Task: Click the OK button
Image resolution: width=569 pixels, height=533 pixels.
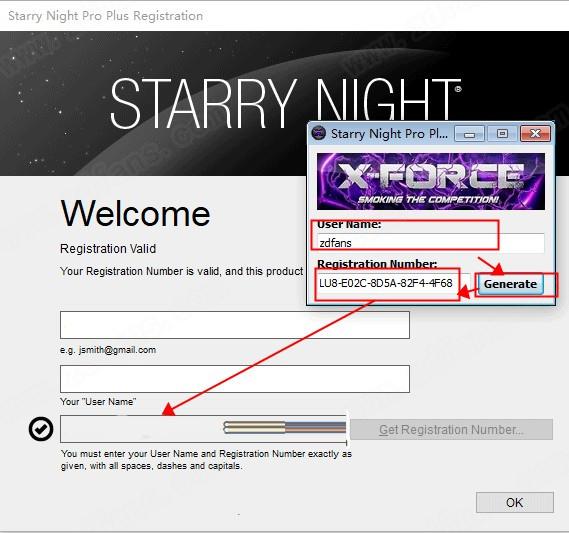Action: click(x=515, y=503)
